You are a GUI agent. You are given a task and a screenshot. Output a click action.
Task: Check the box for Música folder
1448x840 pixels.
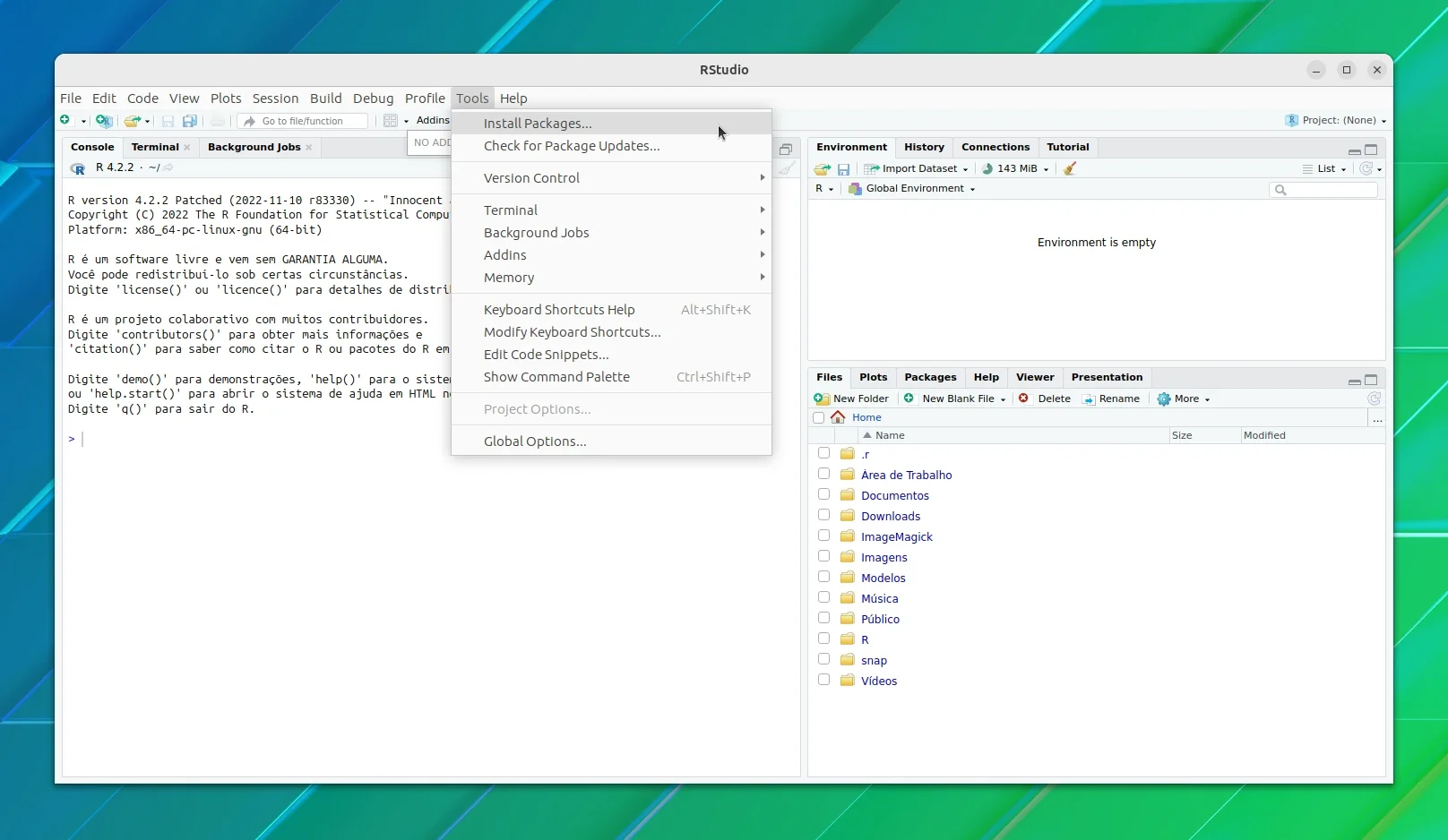823,597
